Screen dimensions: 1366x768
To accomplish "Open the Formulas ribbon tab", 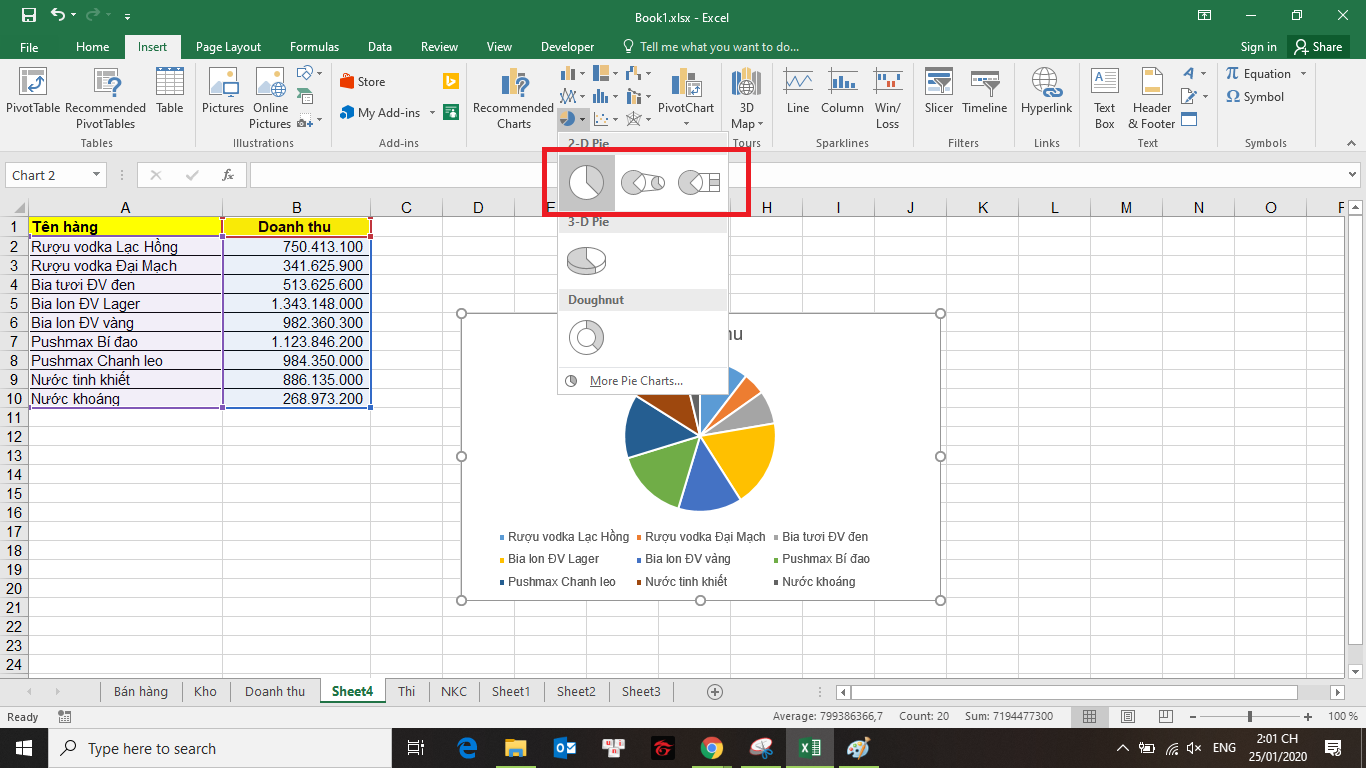I will point(314,47).
